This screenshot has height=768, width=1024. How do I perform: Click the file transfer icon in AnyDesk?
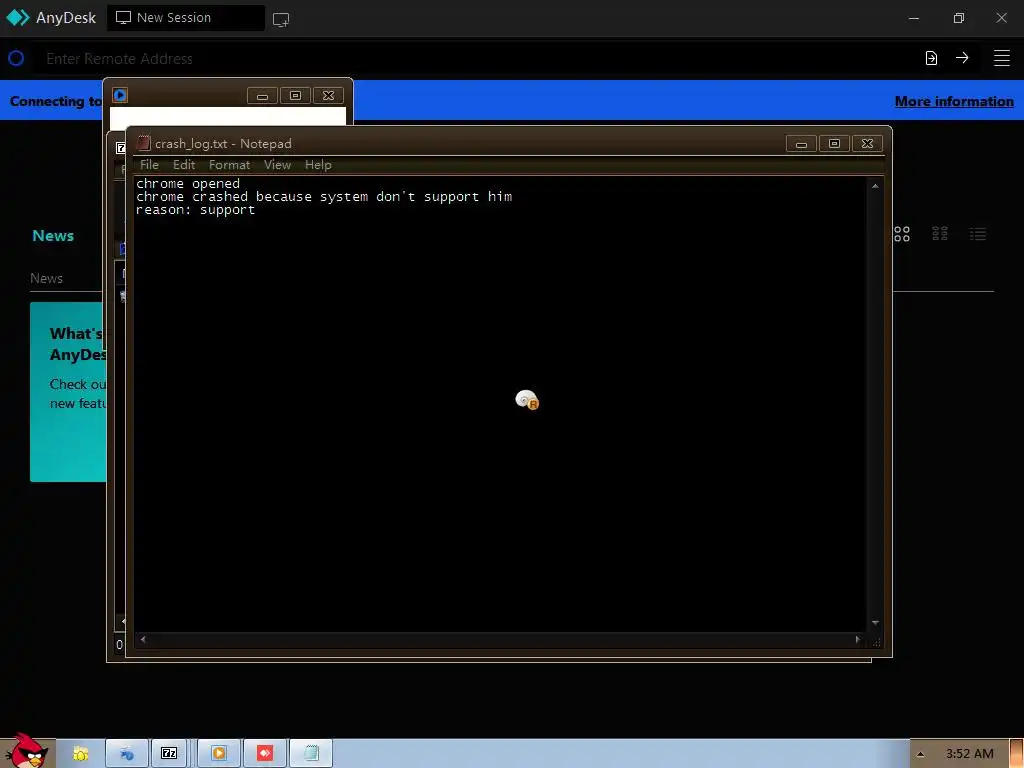click(x=931, y=58)
